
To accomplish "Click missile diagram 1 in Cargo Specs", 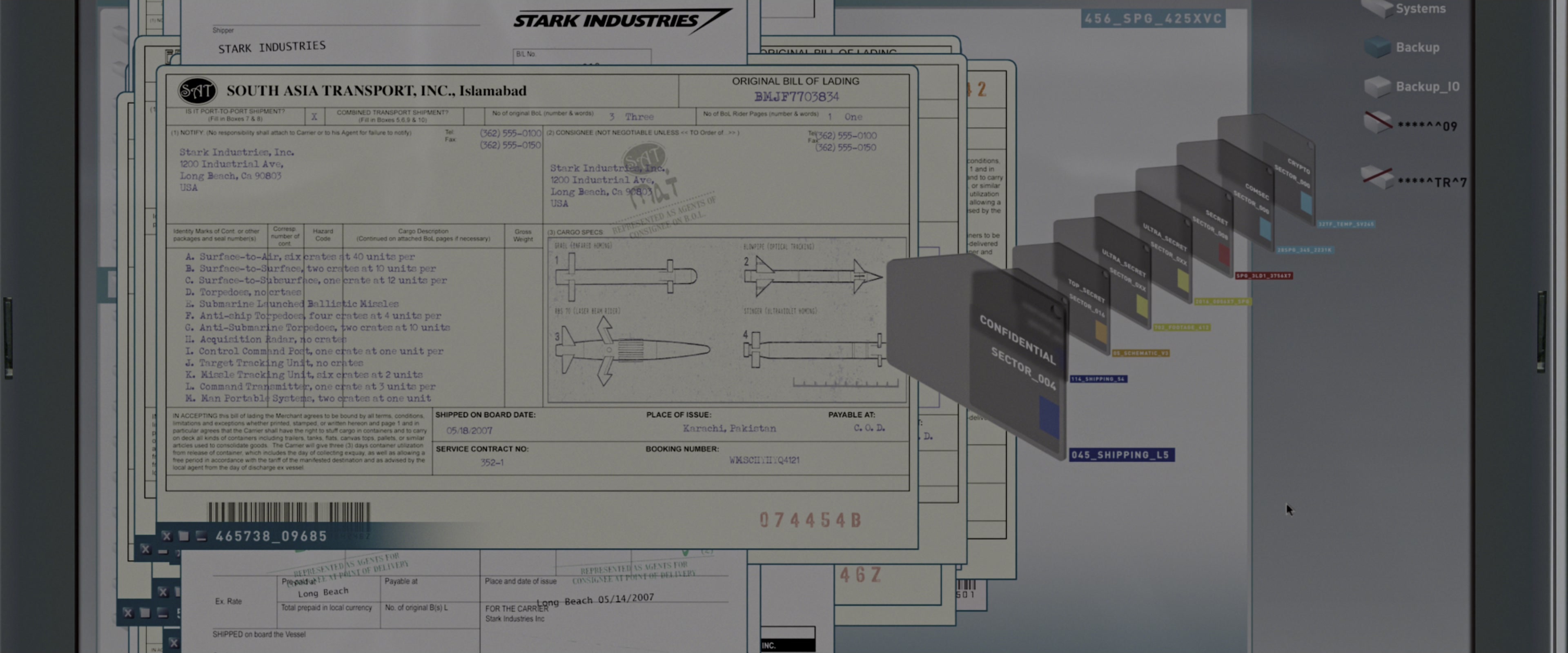I will pos(626,276).
